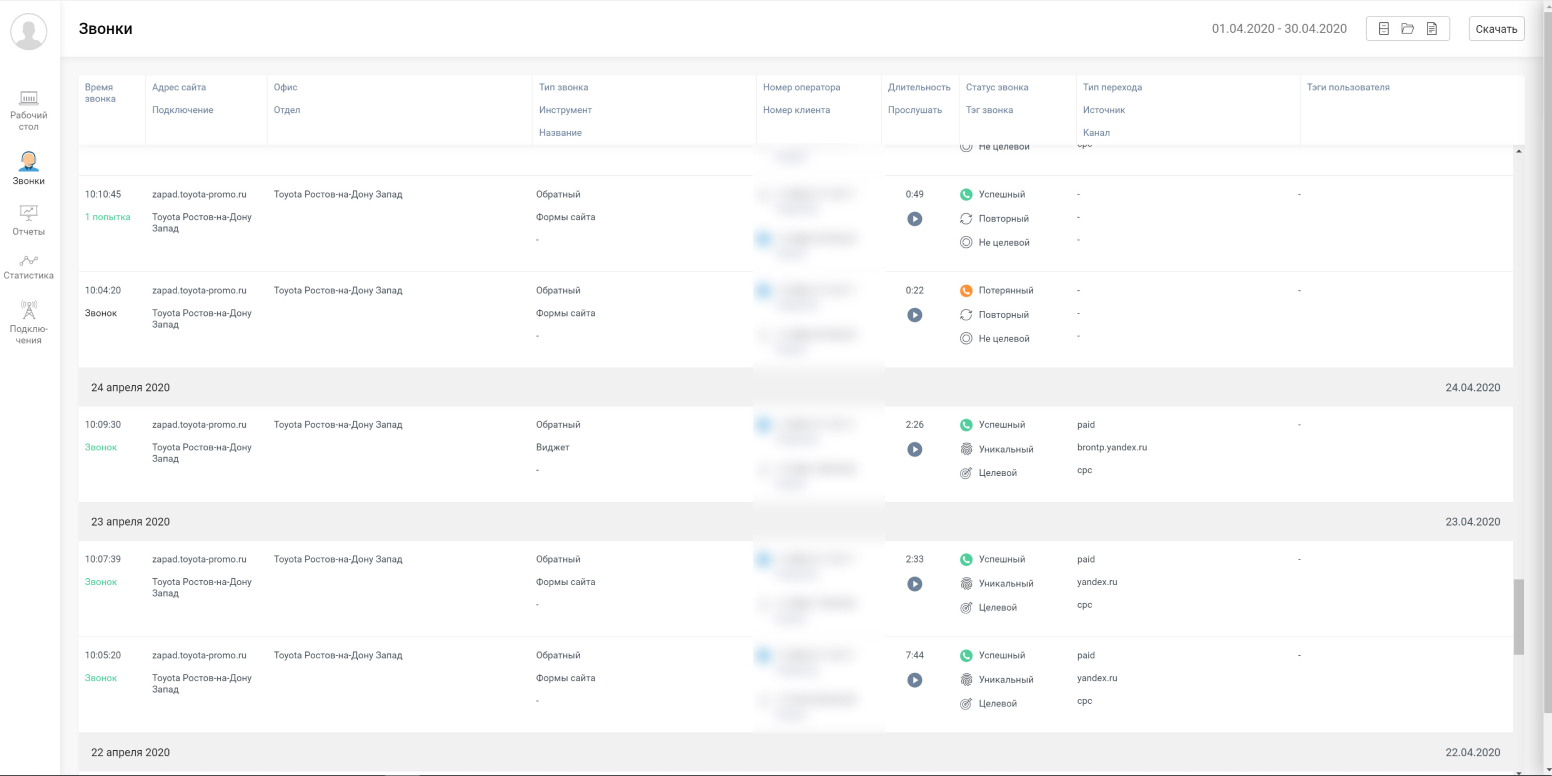Click the Статус звонка column header
1552x776 pixels.
pyautogui.click(x=997, y=87)
